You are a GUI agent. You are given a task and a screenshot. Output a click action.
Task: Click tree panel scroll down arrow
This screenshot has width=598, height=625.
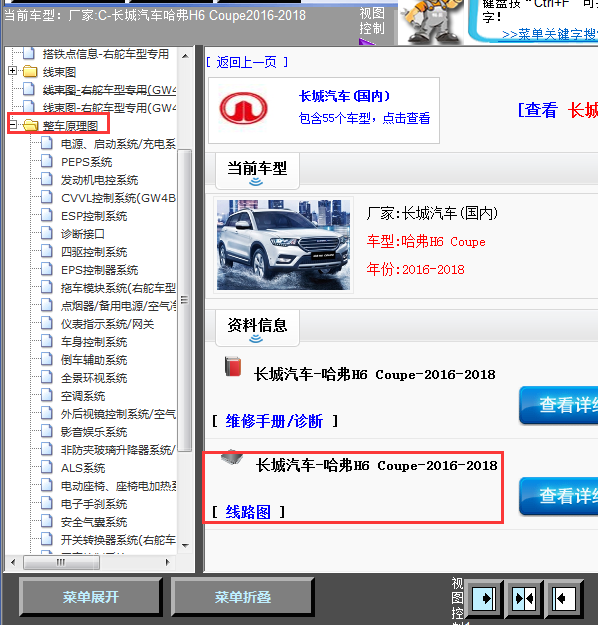click(x=185, y=545)
